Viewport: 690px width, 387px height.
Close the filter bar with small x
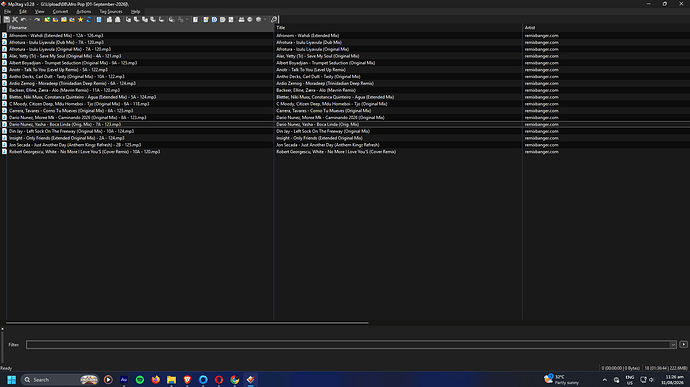[x=2, y=329]
